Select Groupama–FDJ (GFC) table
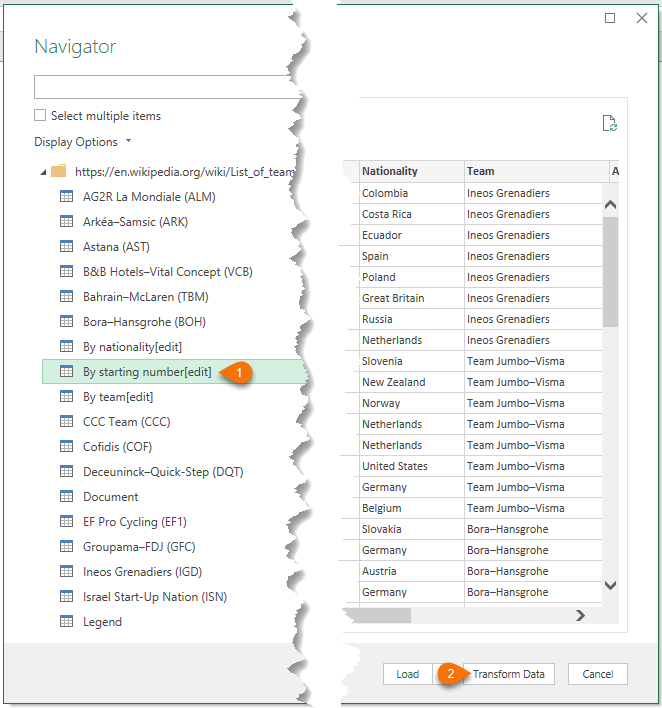662x708 pixels. 139,547
